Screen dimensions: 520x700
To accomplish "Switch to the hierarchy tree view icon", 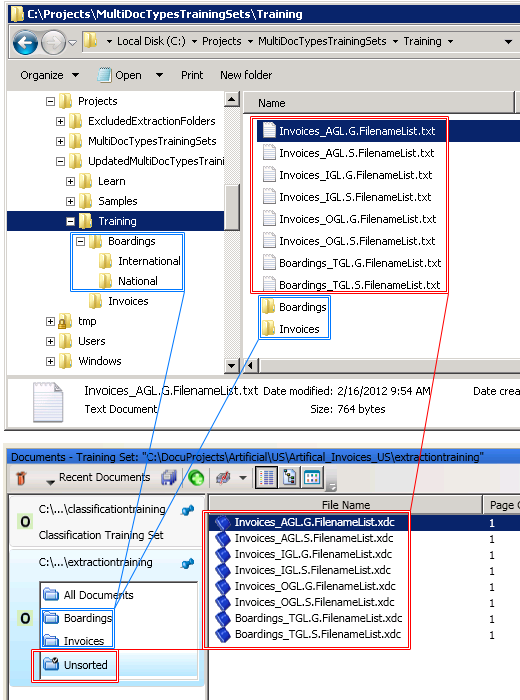I will click(290, 478).
